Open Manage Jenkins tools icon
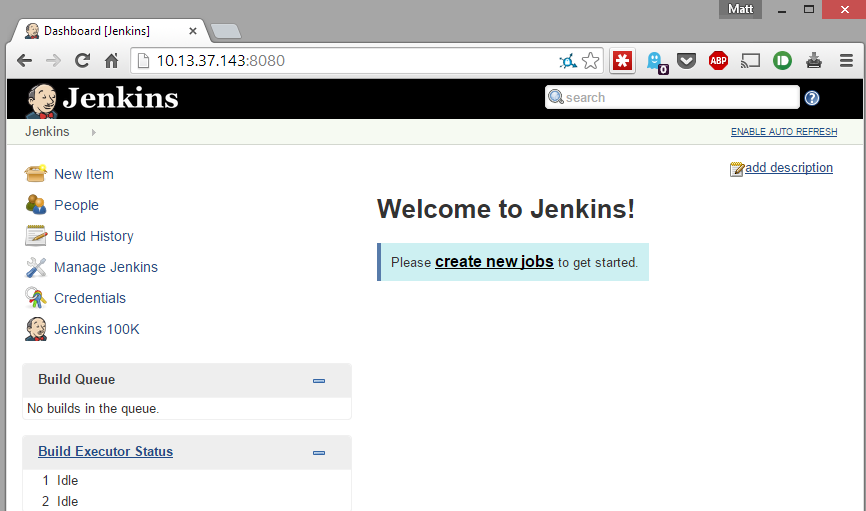The image size is (866, 511). pyautogui.click(x=36, y=267)
